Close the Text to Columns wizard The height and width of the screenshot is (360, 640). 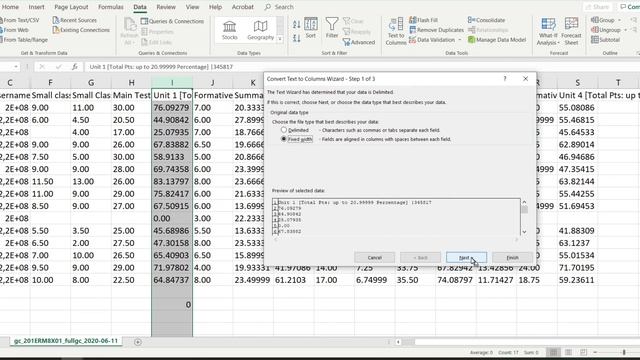(x=525, y=79)
